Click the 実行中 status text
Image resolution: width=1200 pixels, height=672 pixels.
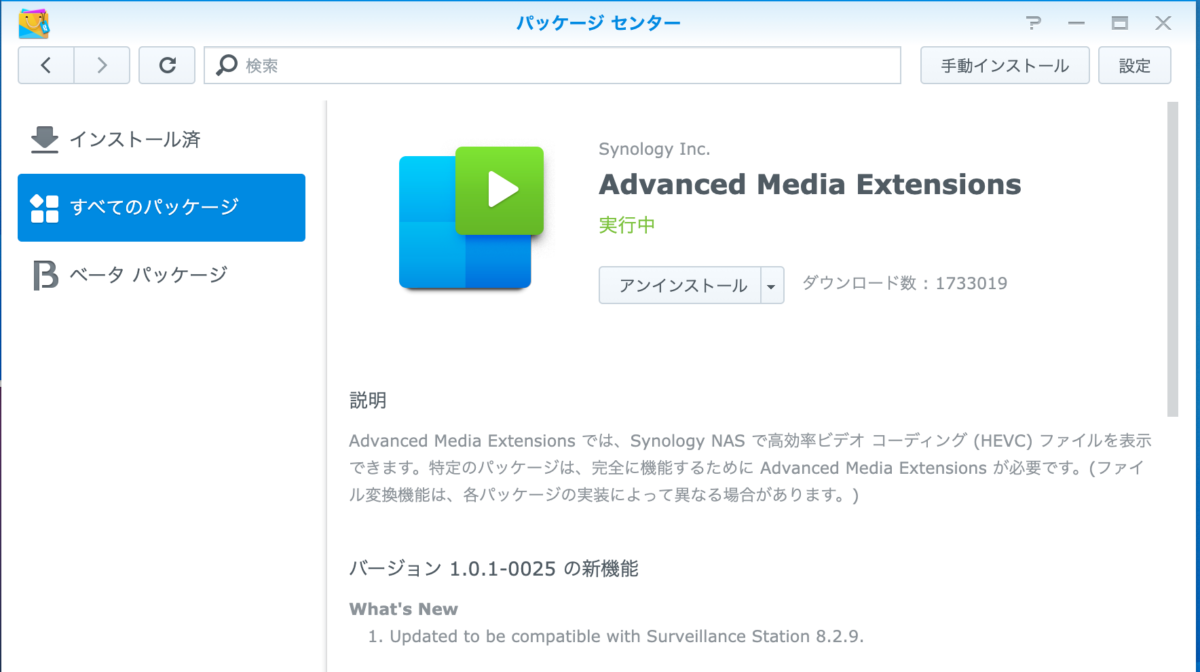[x=627, y=225]
